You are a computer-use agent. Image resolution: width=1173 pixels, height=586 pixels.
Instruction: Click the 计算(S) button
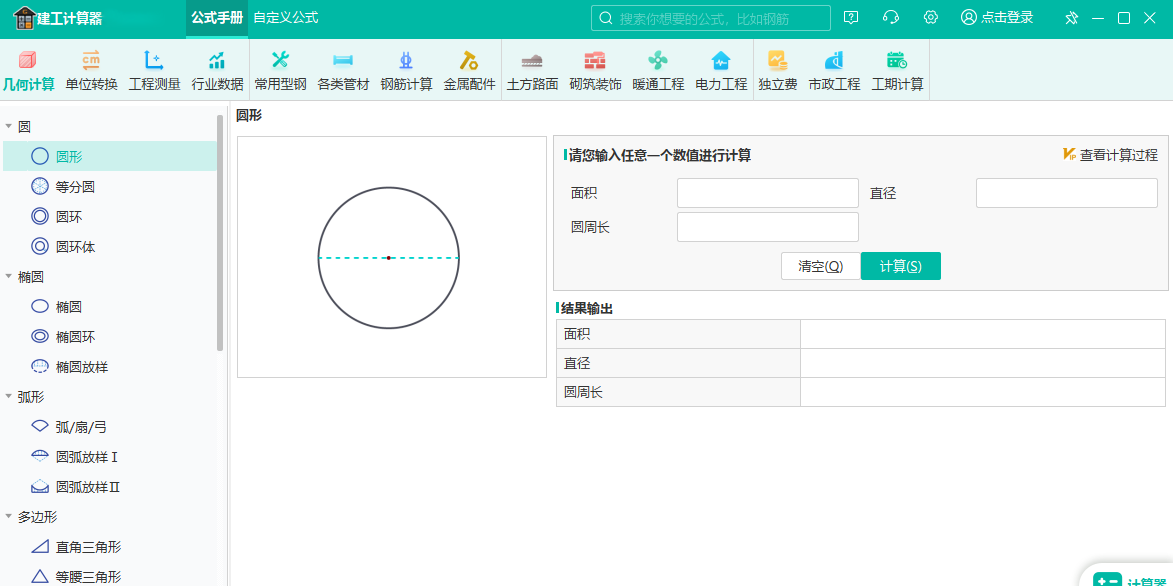tap(901, 266)
